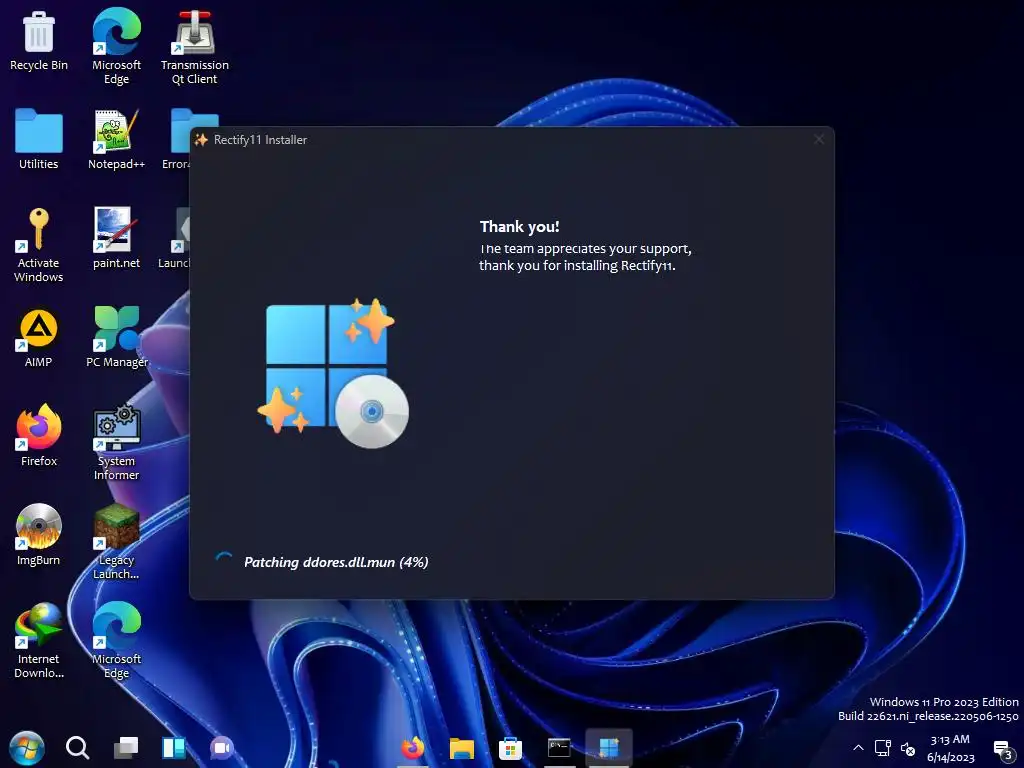Viewport: 1024px width, 768px height.
Task: Click the "Patching ddores.dll.mun (4%)" status text
Action: (x=336, y=562)
